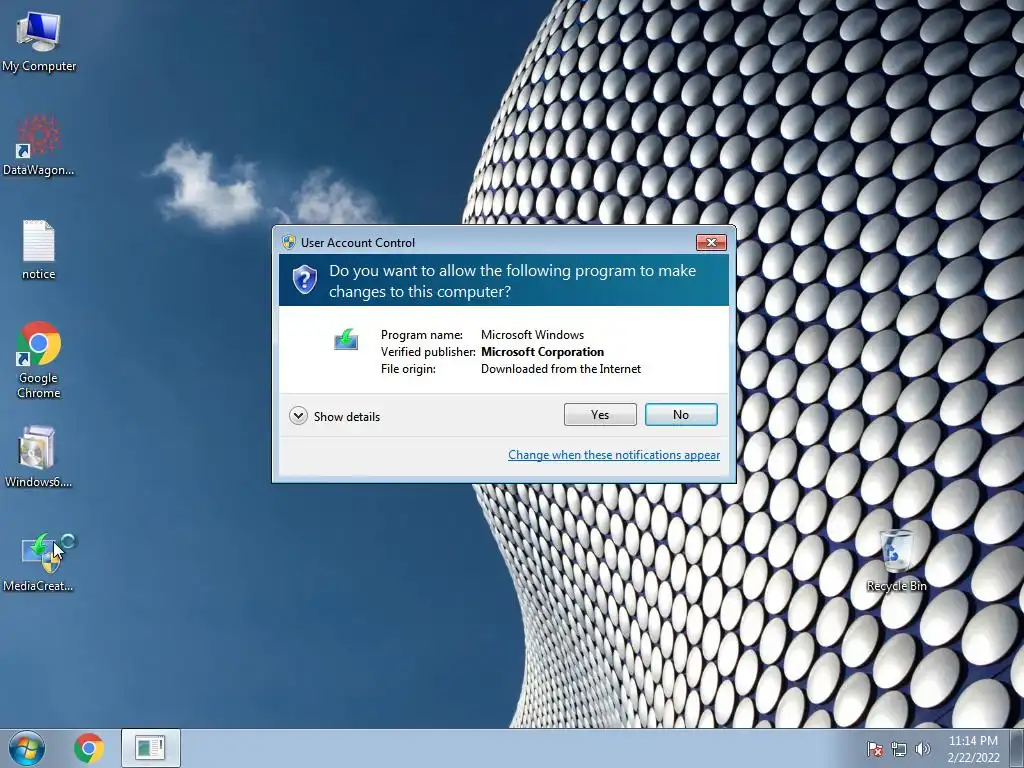
Task: Select the DataWagon desktop shortcut
Action: tap(39, 145)
